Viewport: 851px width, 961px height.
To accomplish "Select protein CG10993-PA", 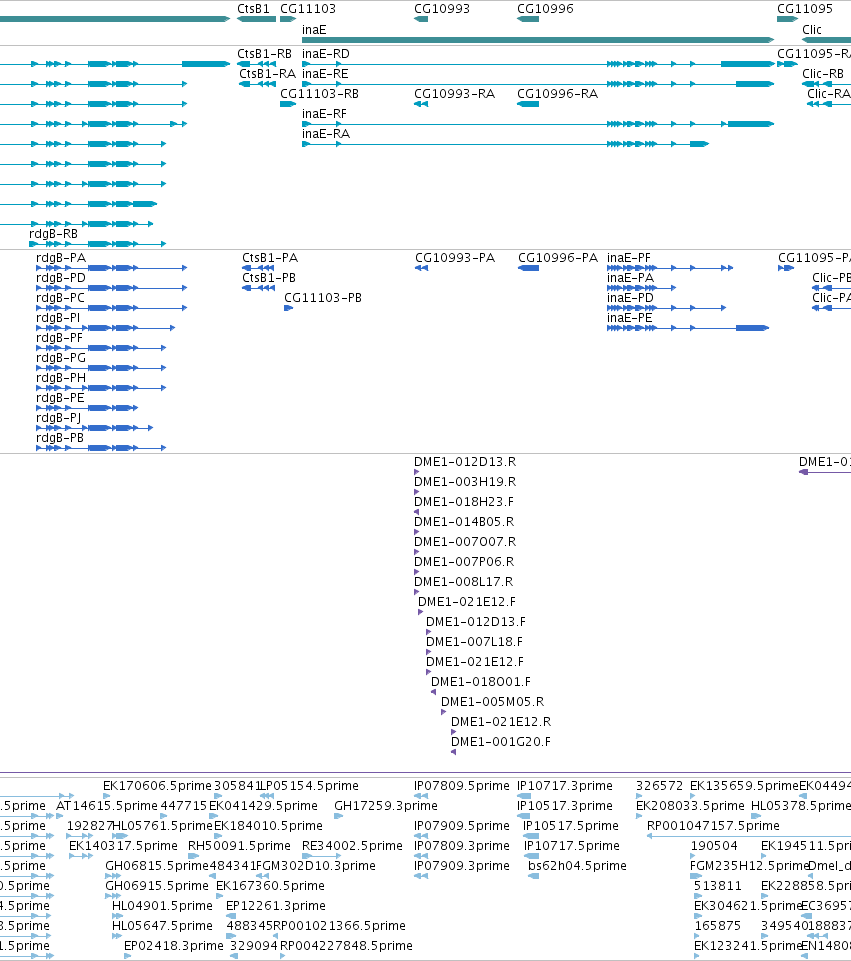I will click(x=422, y=268).
